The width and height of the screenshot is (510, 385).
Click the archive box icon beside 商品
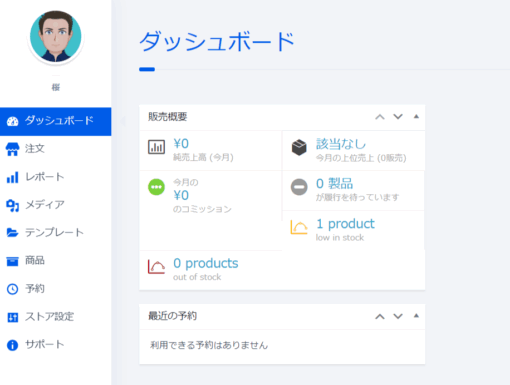point(13,261)
